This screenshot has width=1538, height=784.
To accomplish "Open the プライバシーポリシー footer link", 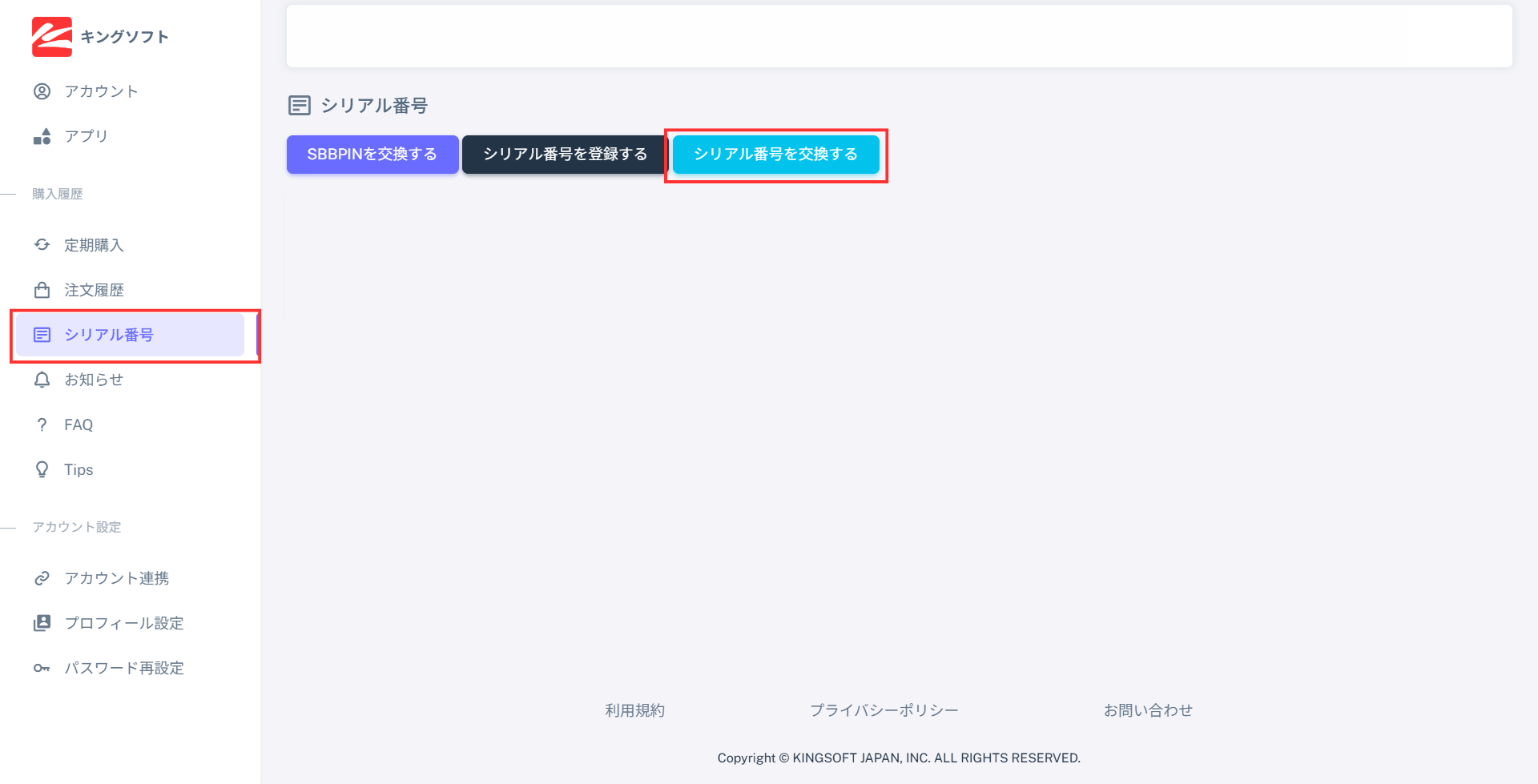I will click(x=884, y=710).
